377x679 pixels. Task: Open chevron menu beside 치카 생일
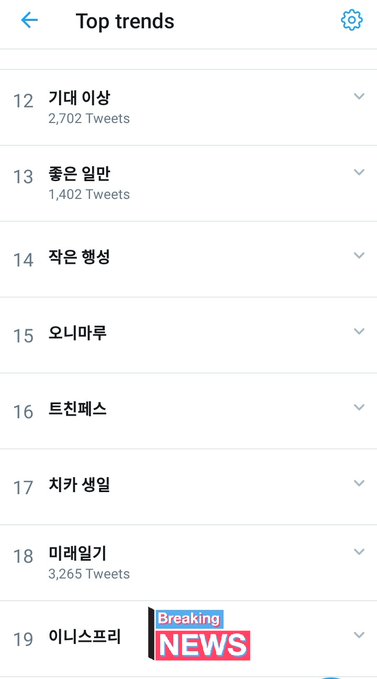(x=359, y=483)
